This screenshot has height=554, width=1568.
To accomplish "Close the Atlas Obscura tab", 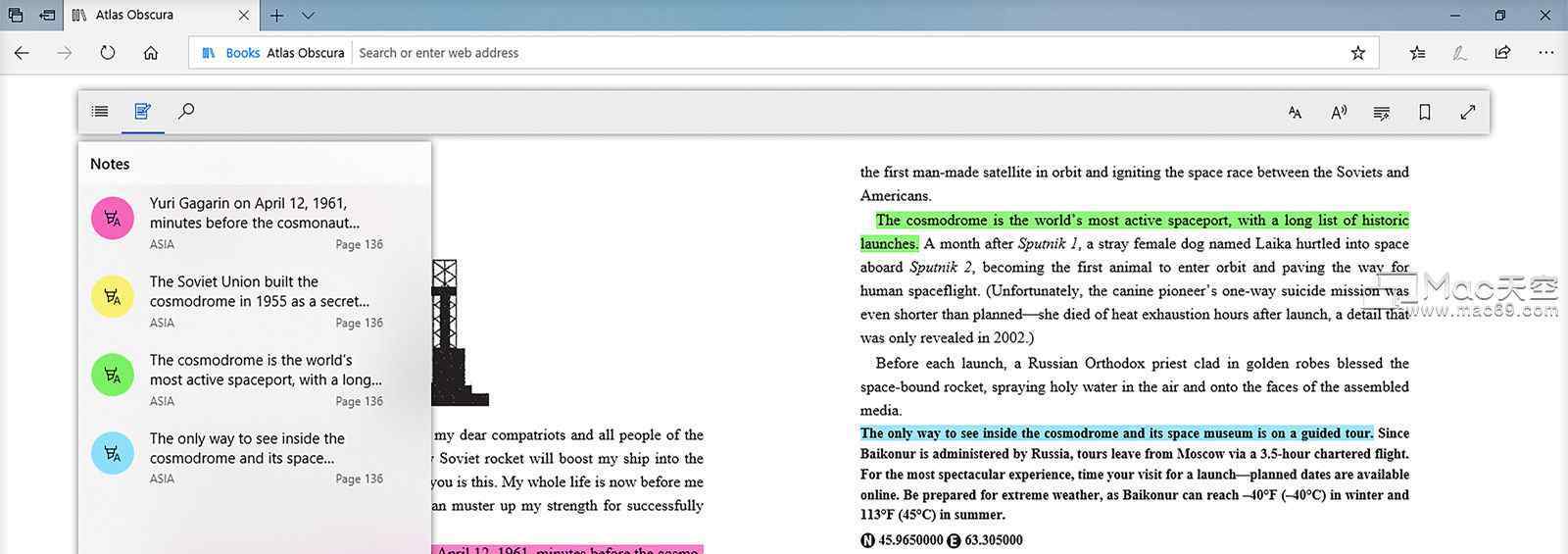I will click(244, 15).
